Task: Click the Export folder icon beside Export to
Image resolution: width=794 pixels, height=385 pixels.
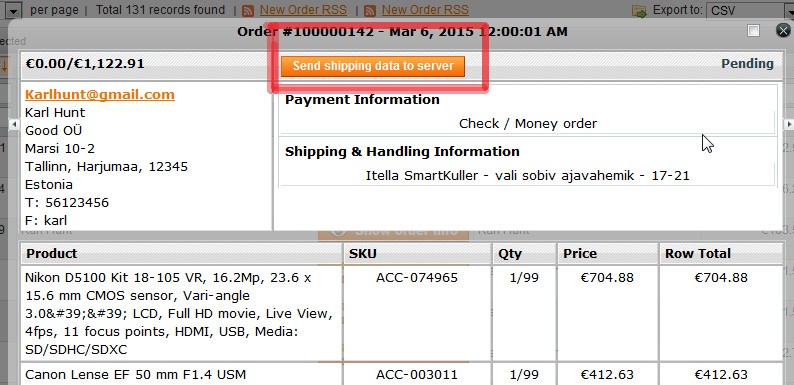Action: 640,11
